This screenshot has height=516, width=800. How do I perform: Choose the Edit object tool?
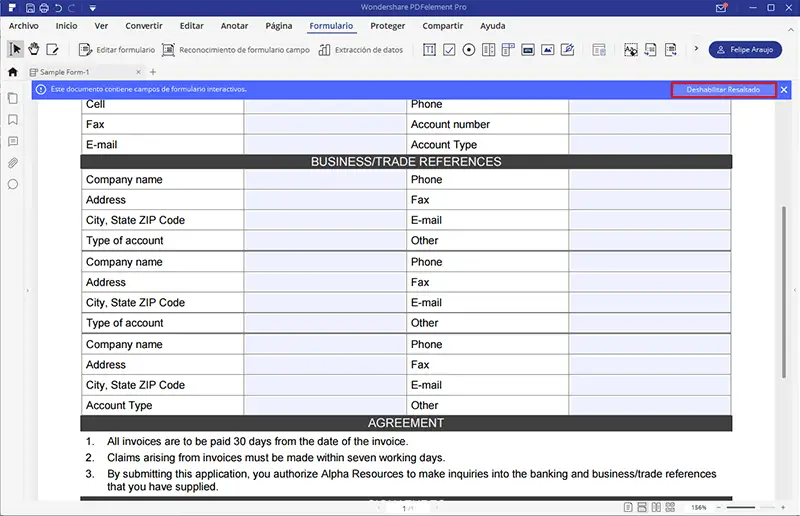[52, 50]
